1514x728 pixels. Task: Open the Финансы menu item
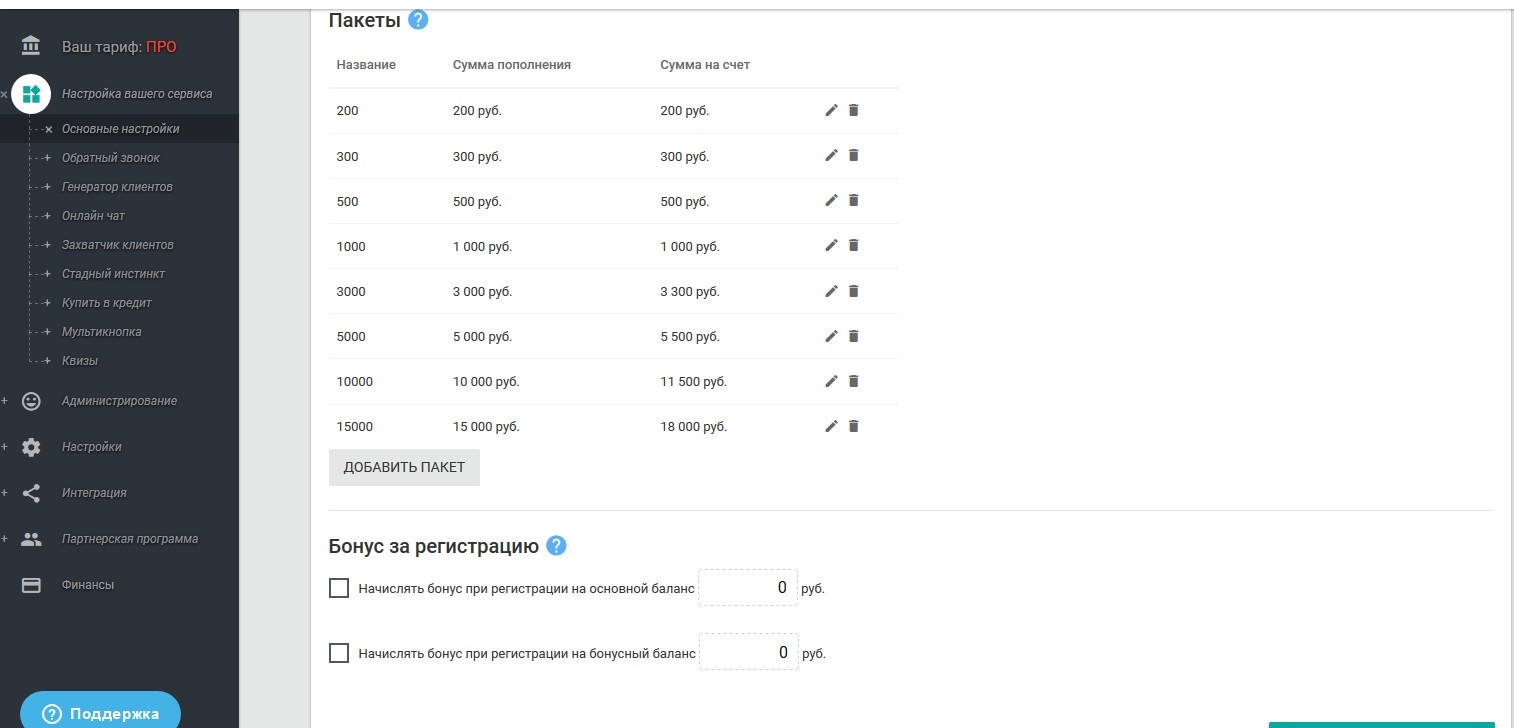[x=88, y=585]
